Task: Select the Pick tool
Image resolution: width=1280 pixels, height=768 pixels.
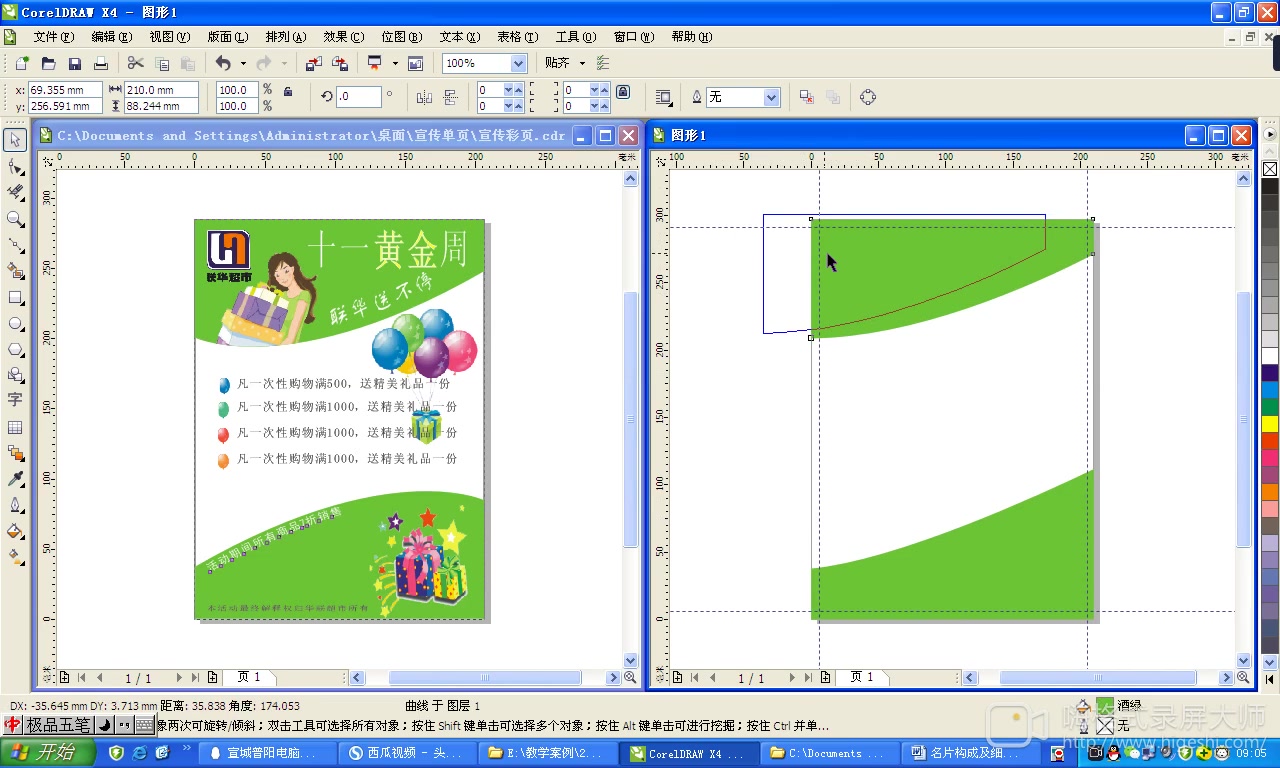Action: click(15, 139)
